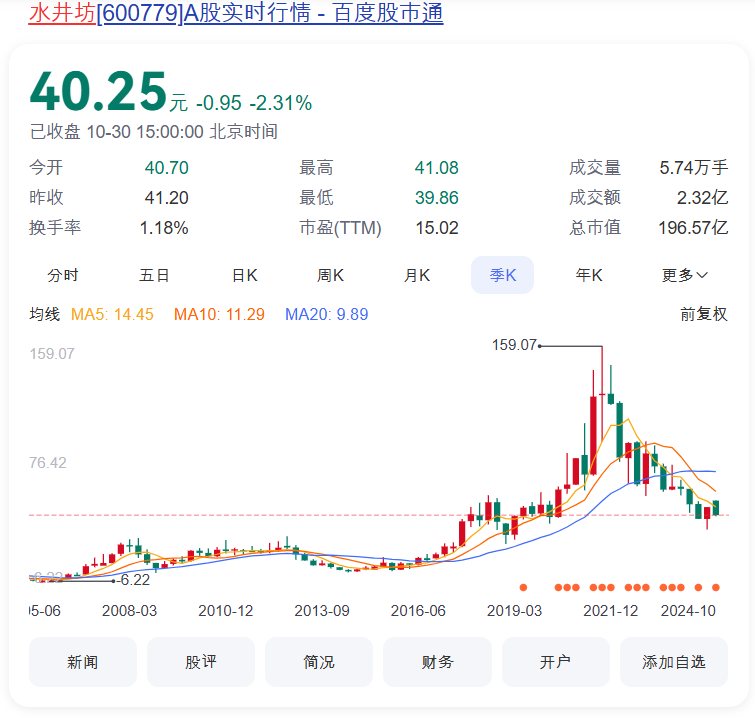
Task: Open the 新闻 button
Action: [83, 662]
